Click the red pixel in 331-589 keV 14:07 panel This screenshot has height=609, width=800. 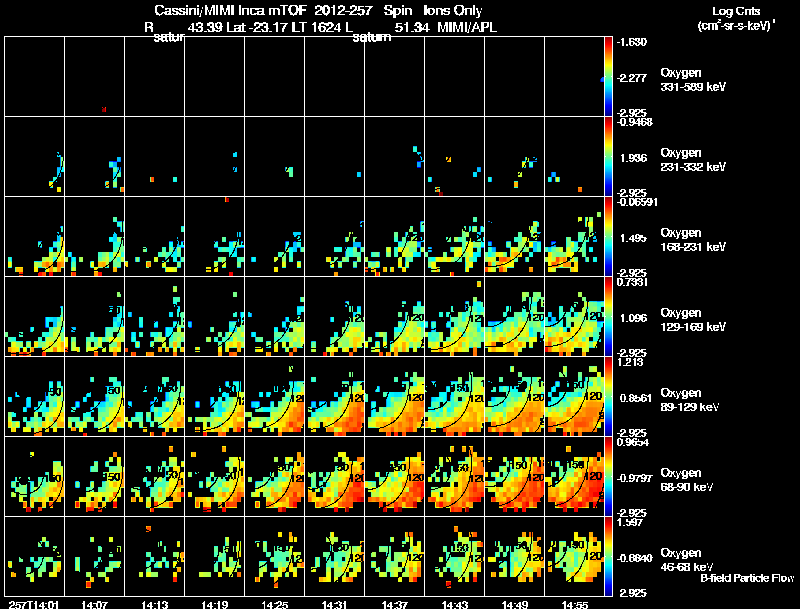[x=104, y=109]
